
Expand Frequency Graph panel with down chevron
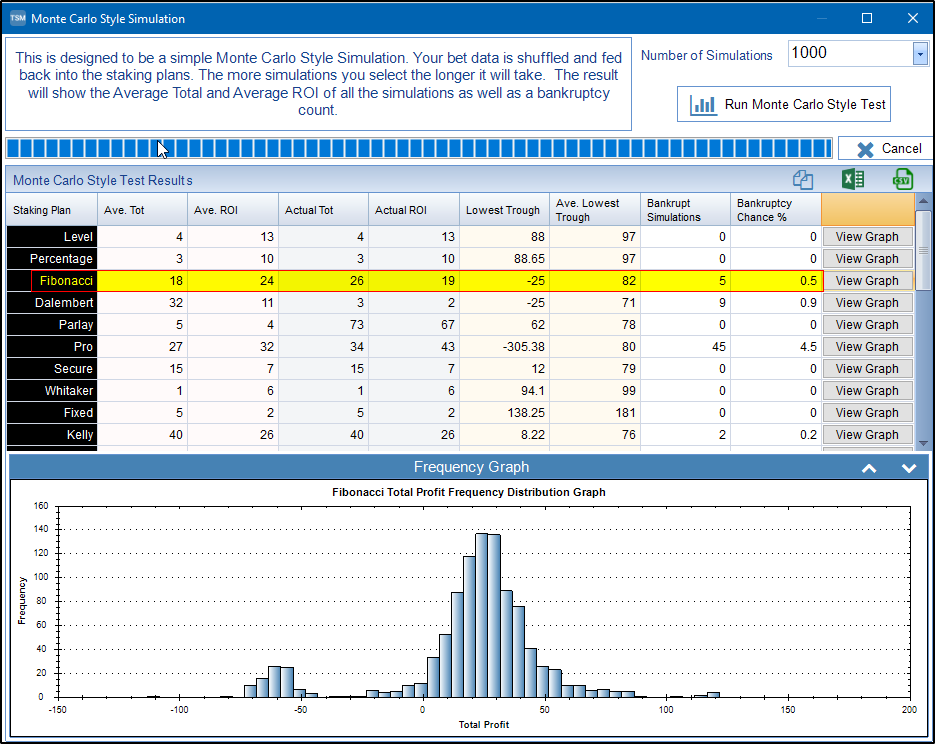(x=908, y=468)
